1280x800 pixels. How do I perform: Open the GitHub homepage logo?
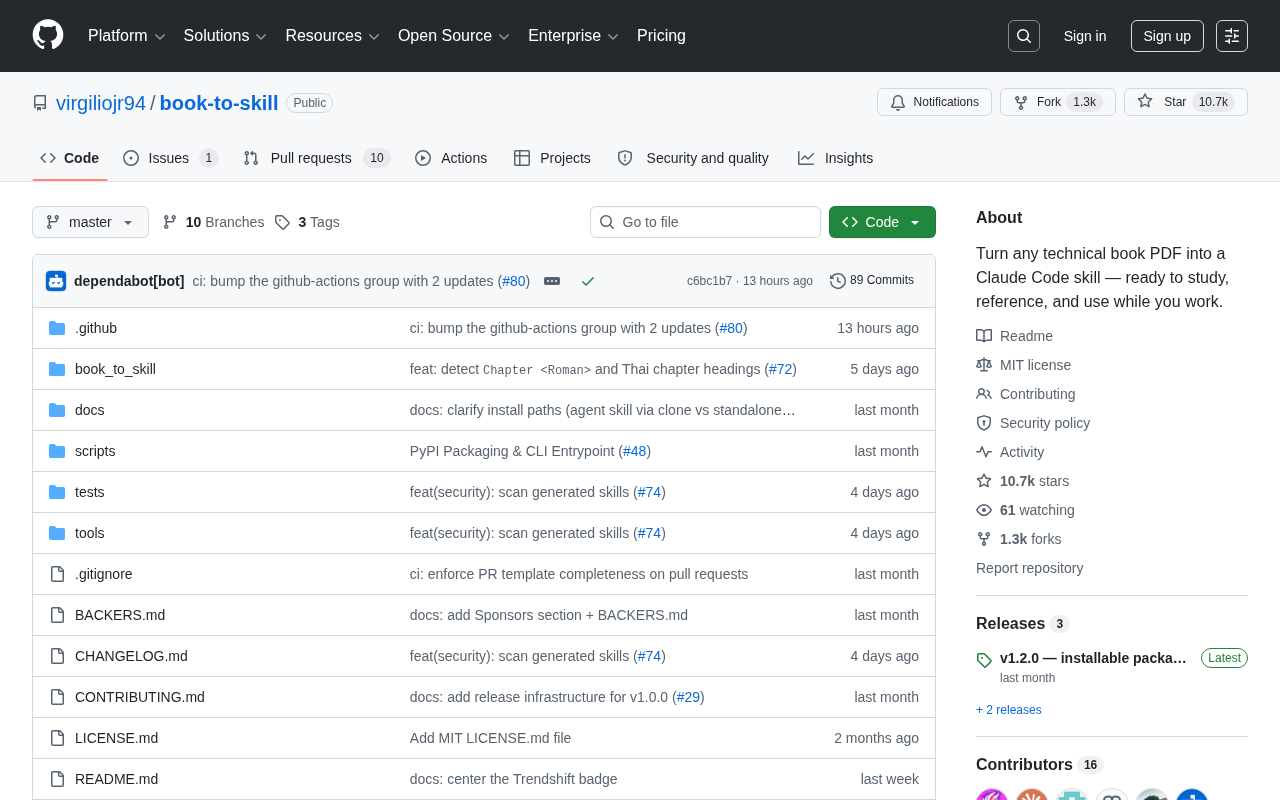[x=48, y=35]
